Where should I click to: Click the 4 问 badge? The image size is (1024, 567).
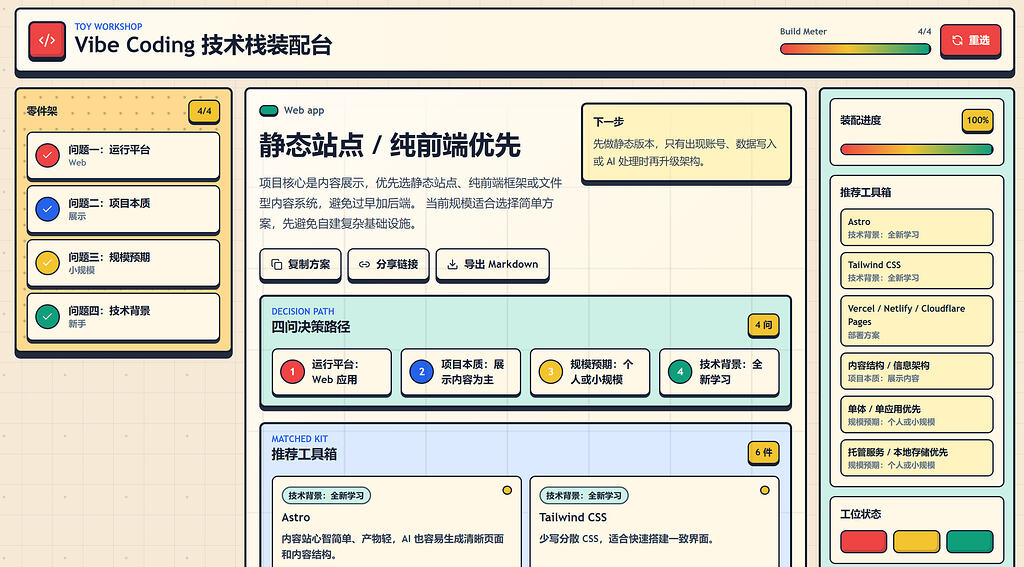[x=763, y=325]
